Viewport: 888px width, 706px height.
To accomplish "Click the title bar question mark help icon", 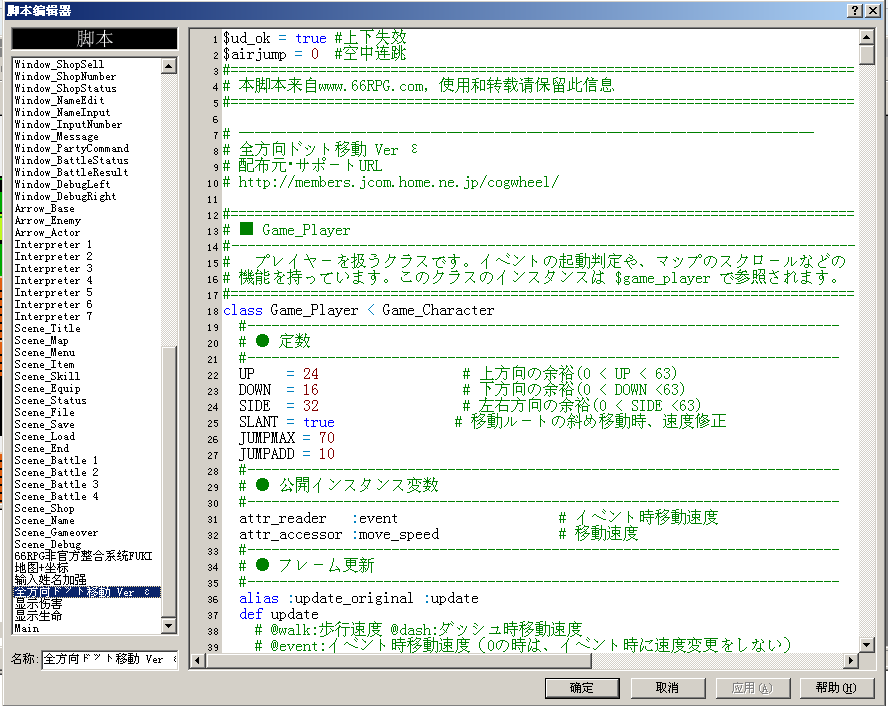I will click(856, 10).
